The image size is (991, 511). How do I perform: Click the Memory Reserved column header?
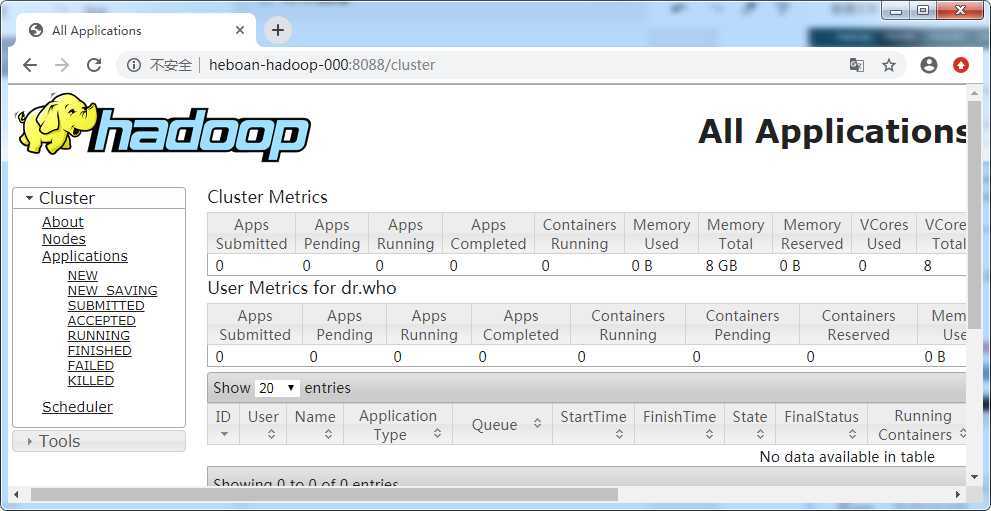(812, 234)
